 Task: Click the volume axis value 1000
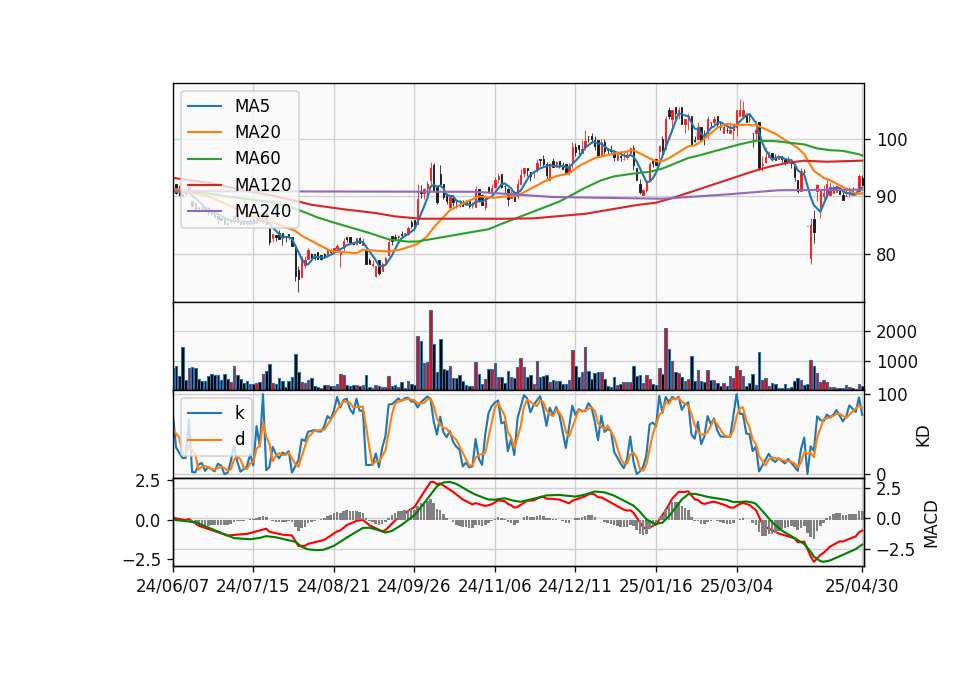tap(897, 362)
